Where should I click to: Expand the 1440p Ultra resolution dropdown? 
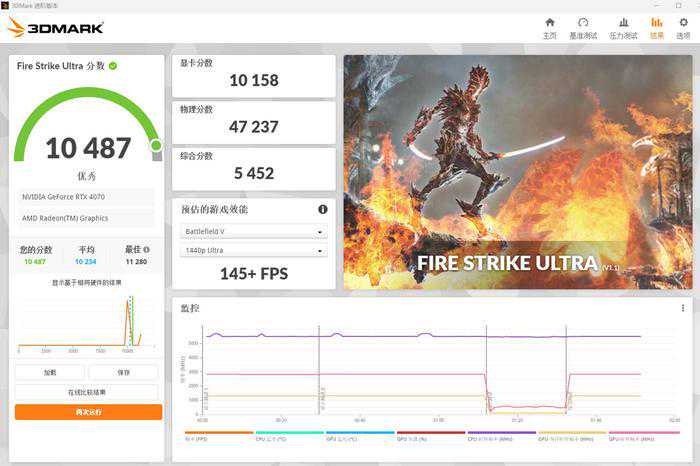click(253, 251)
